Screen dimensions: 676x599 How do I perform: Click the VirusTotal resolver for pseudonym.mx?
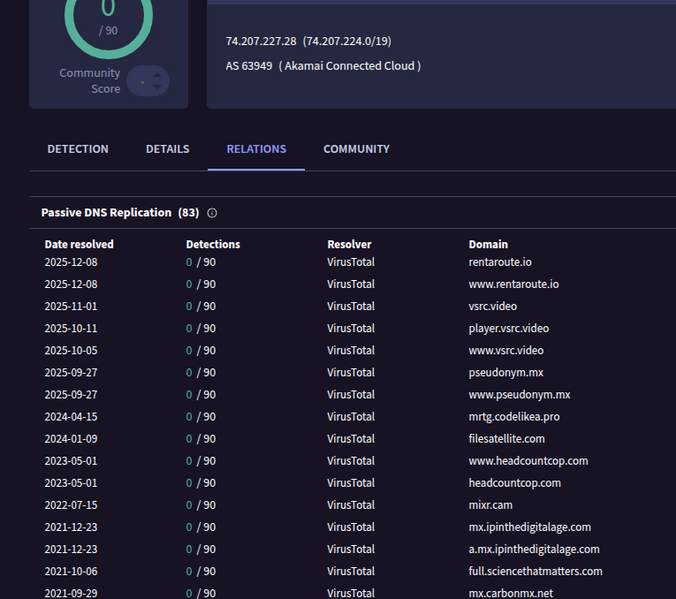351,373
